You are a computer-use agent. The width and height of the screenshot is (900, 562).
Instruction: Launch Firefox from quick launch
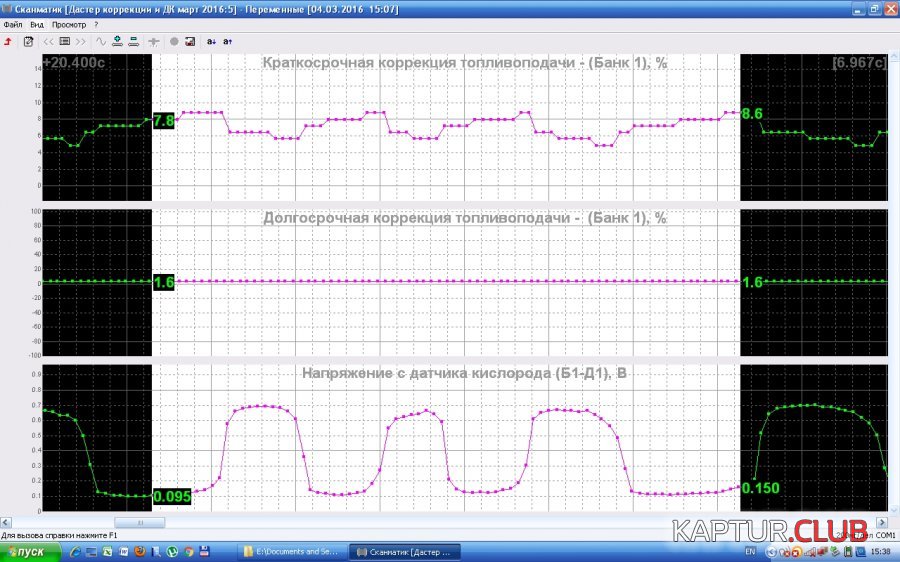point(139,552)
